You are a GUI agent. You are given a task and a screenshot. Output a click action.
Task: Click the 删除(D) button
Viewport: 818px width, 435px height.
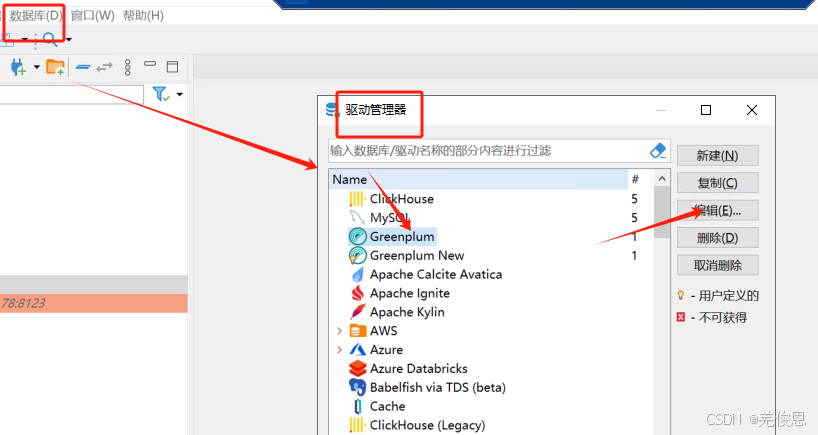point(717,238)
